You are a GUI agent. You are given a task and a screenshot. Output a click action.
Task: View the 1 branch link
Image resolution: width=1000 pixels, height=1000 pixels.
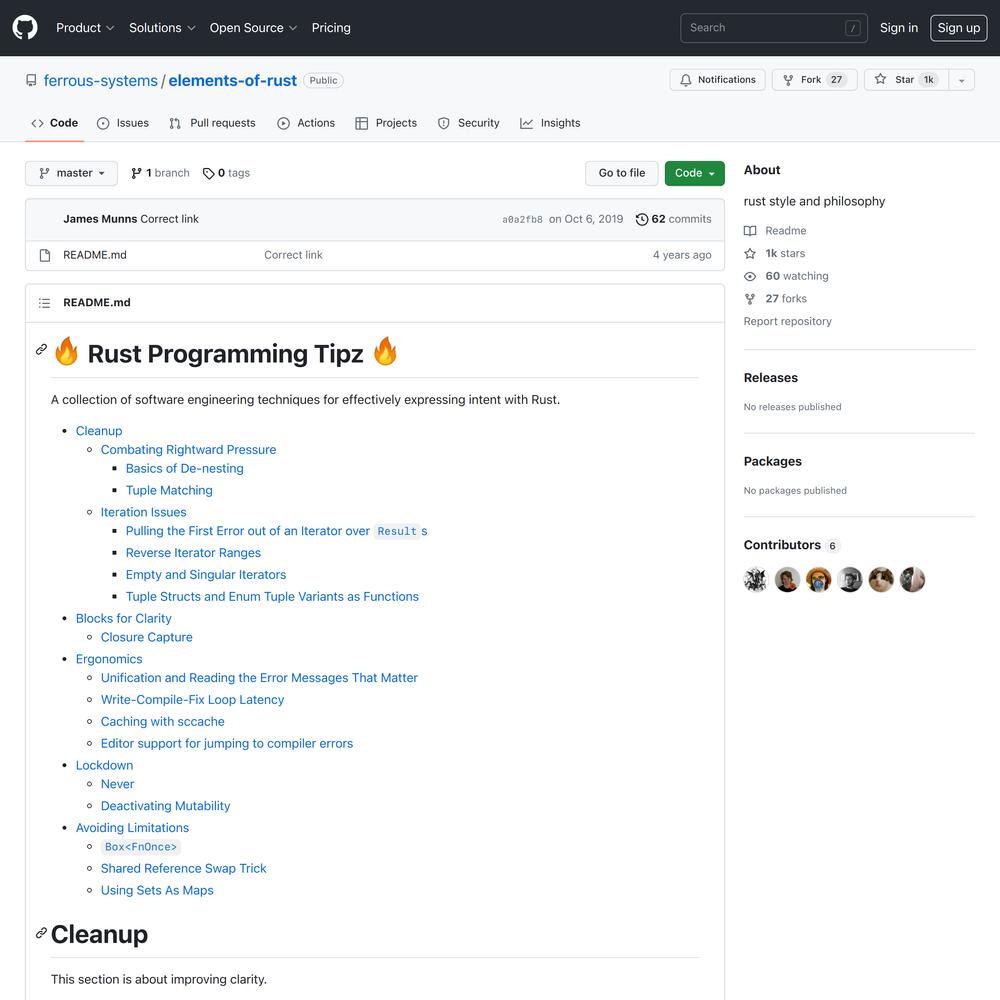[160, 173]
